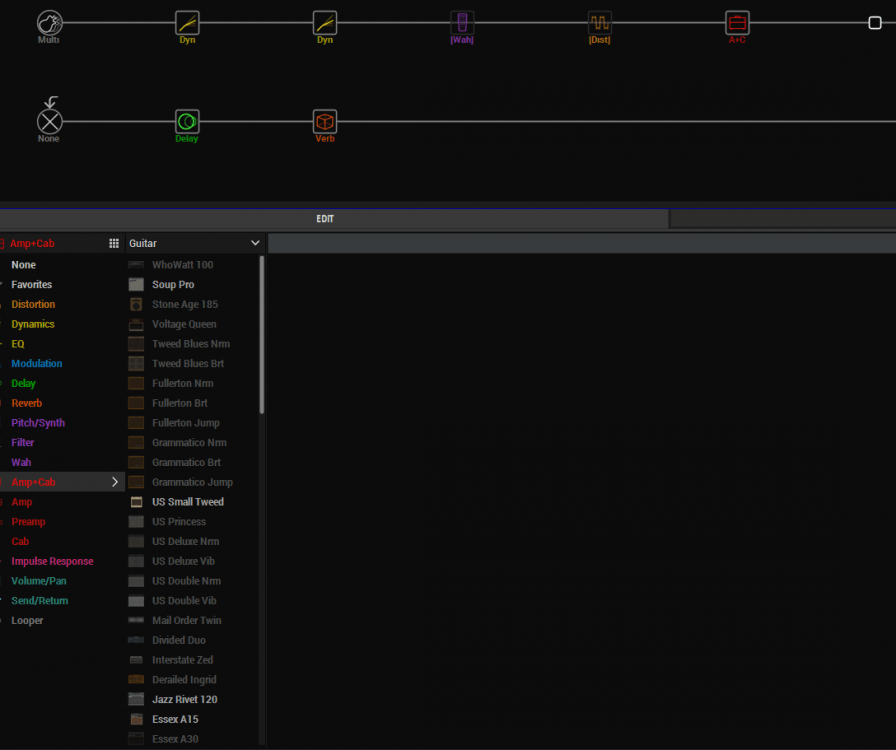
Task: Select the Grammatico Brt model name
Action: point(186,462)
